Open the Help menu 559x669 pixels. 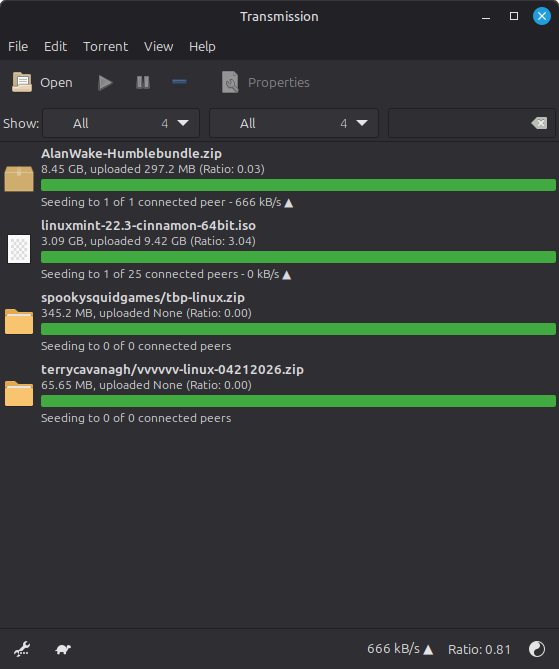point(202,47)
